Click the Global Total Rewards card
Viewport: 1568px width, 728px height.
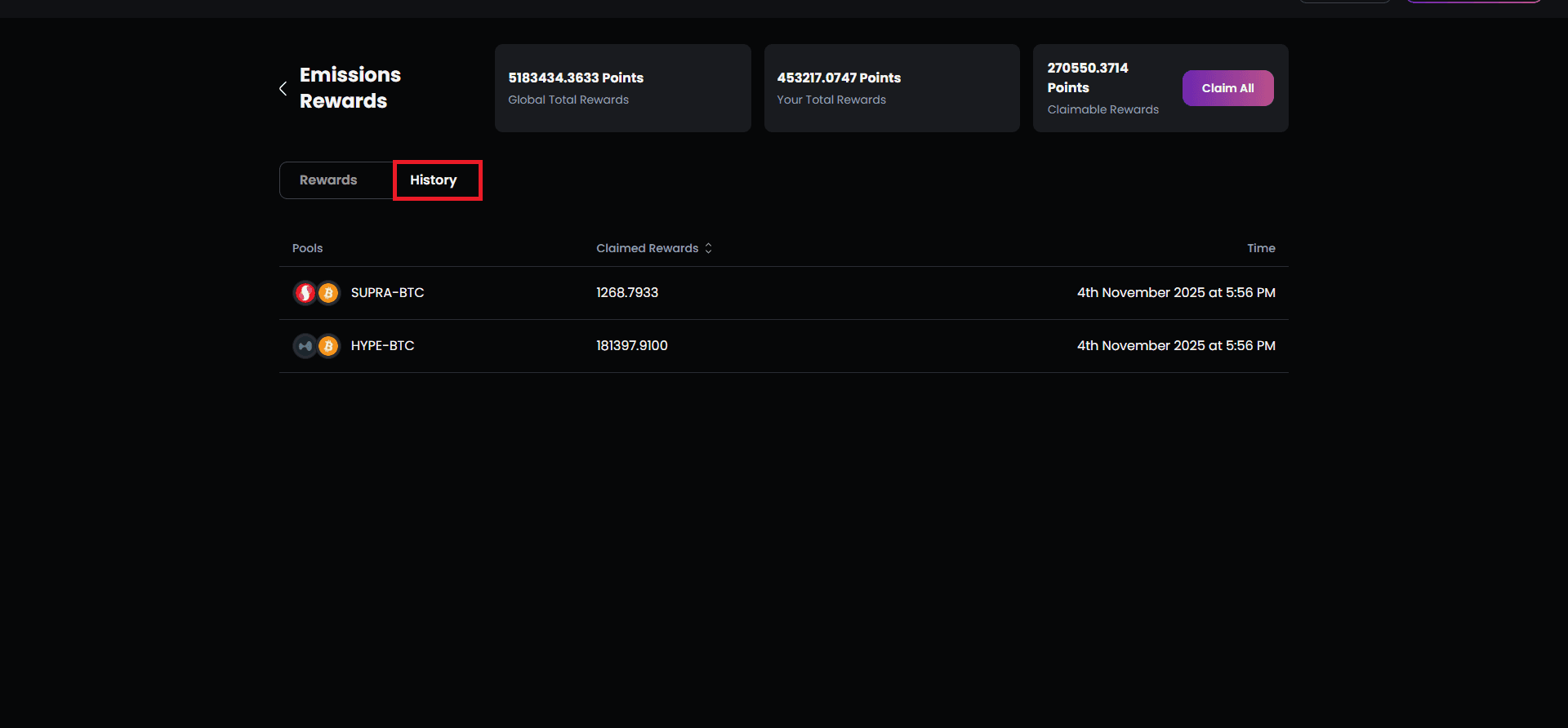(x=622, y=88)
